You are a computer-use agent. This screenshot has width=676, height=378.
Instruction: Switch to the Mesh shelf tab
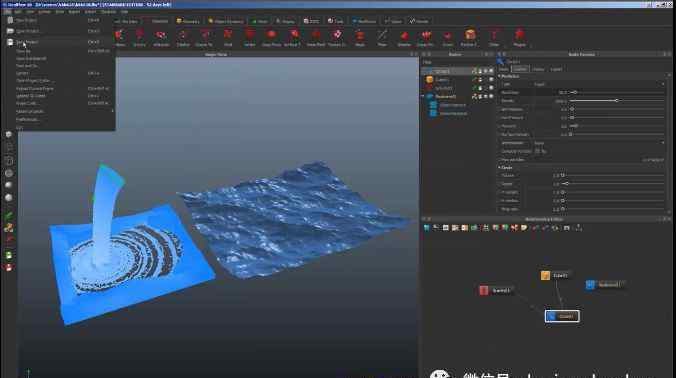point(260,21)
